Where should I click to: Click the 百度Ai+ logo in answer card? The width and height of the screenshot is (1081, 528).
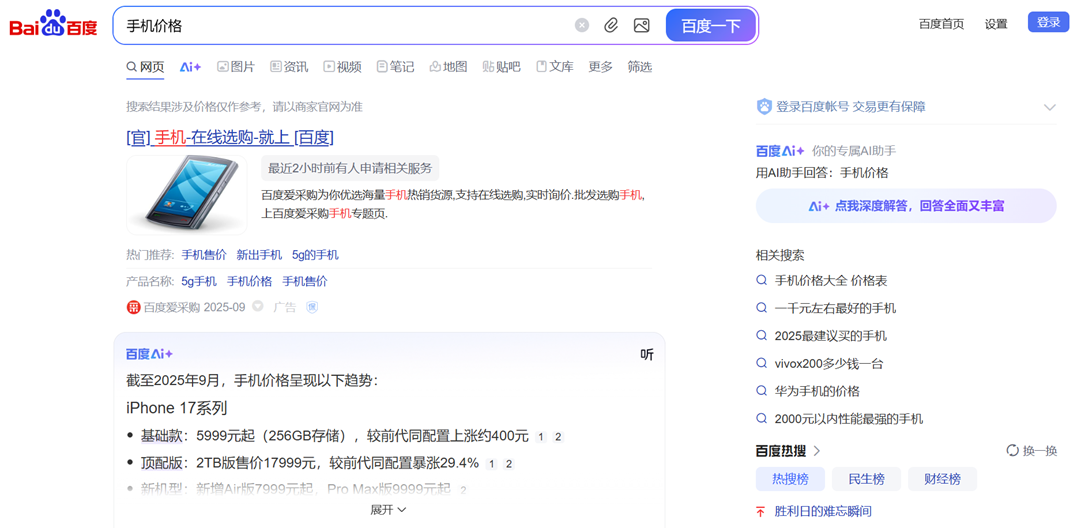(150, 354)
